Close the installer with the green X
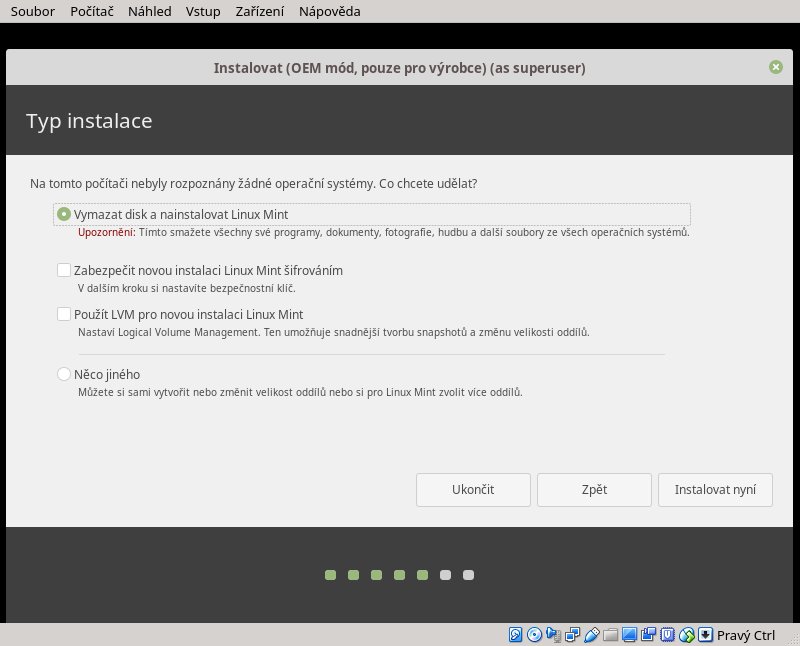The height and width of the screenshot is (646, 800). (776, 67)
